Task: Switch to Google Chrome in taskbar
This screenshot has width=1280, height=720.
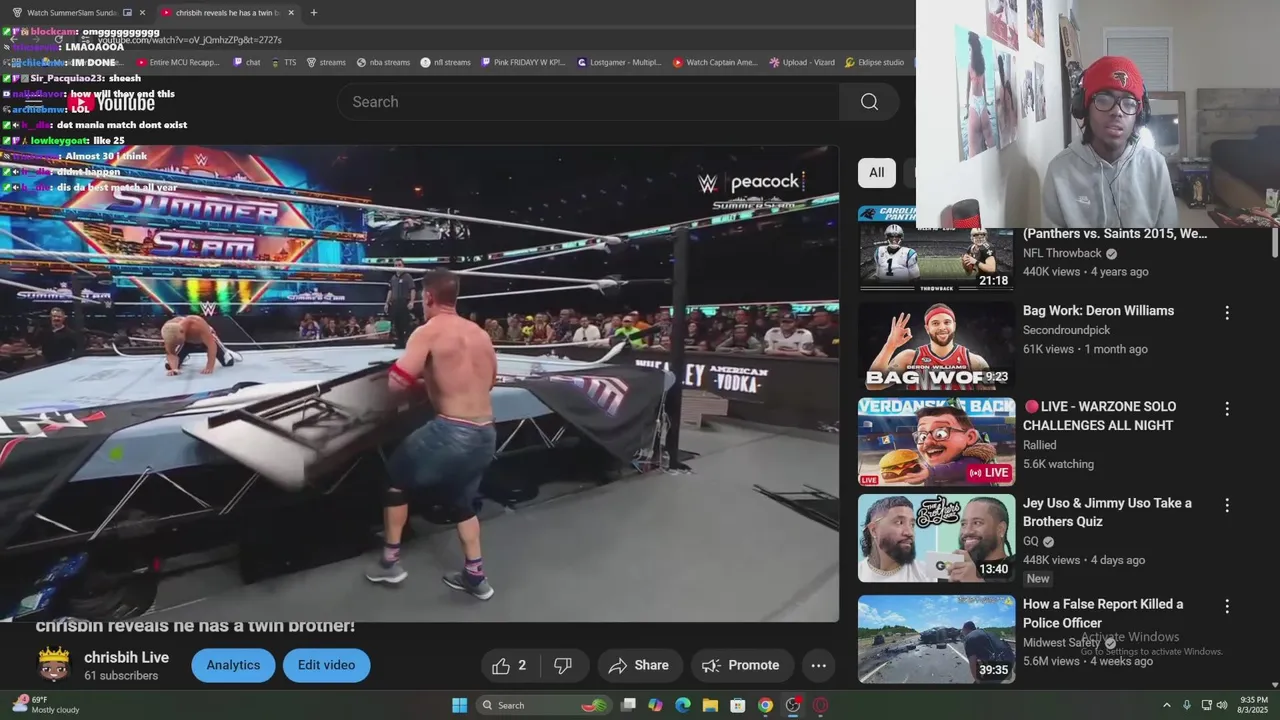Action: click(765, 705)
